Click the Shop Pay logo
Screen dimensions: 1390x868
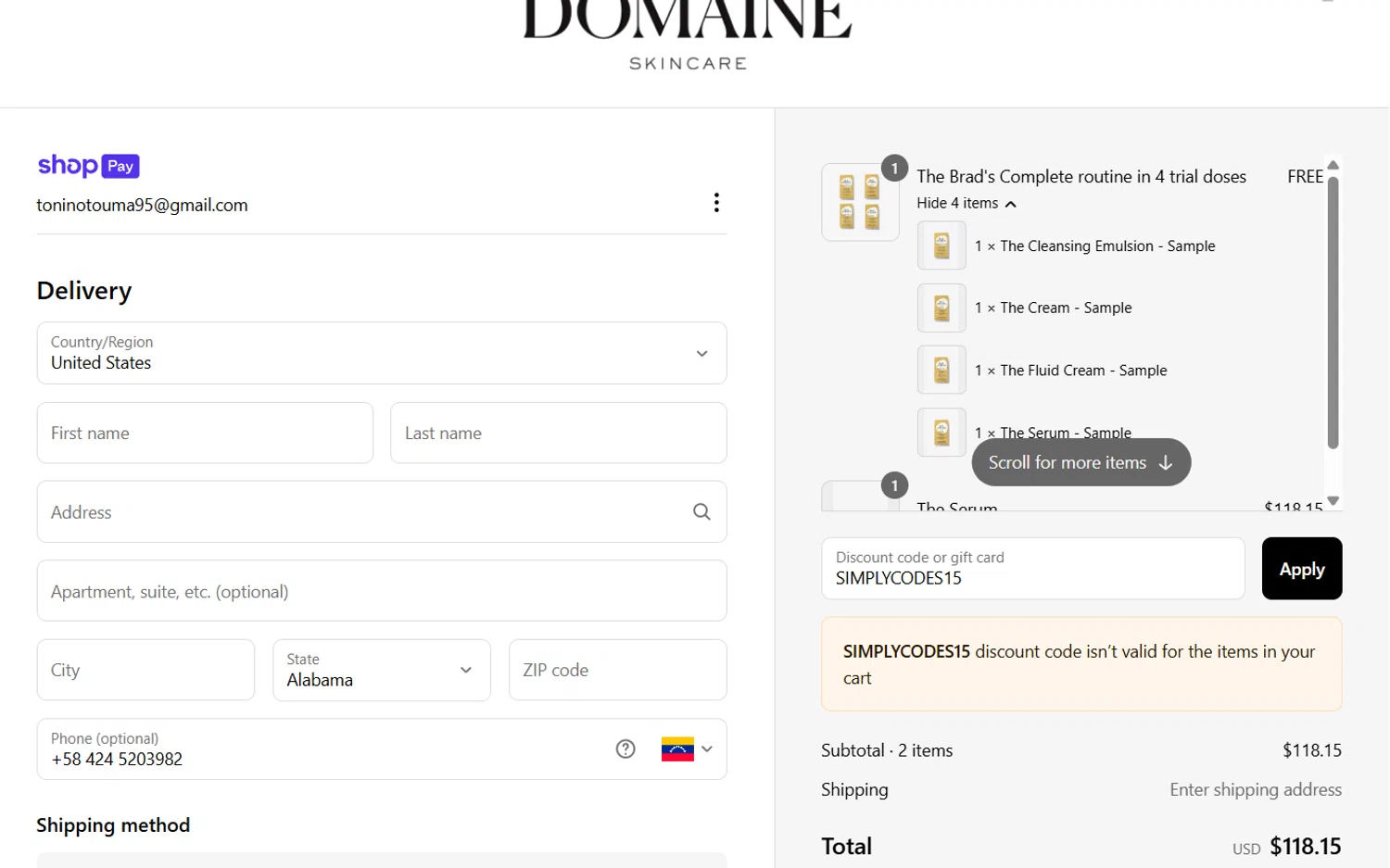[88, 166]
